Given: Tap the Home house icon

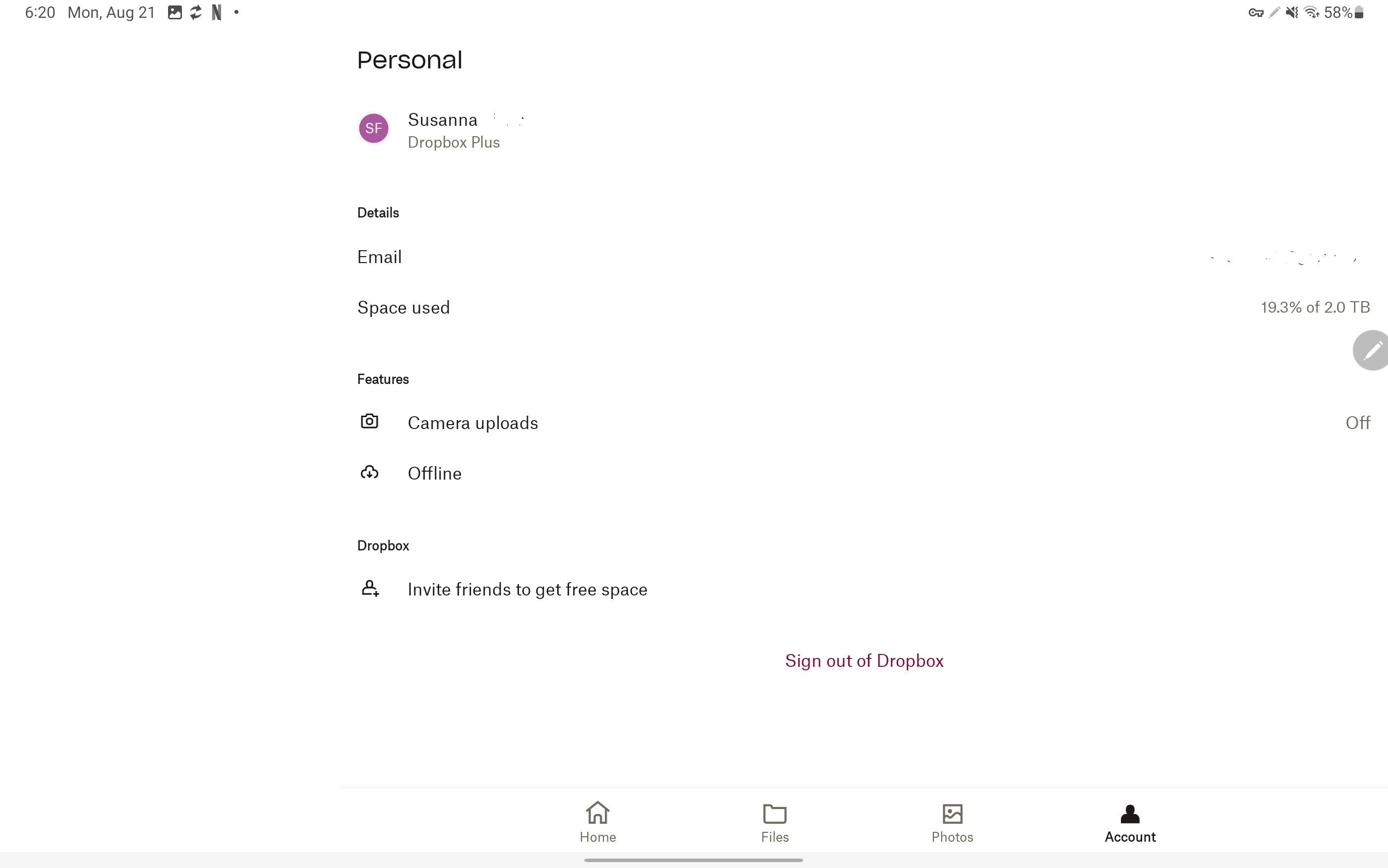Looking at the screenshot, I should pos(597,813).
